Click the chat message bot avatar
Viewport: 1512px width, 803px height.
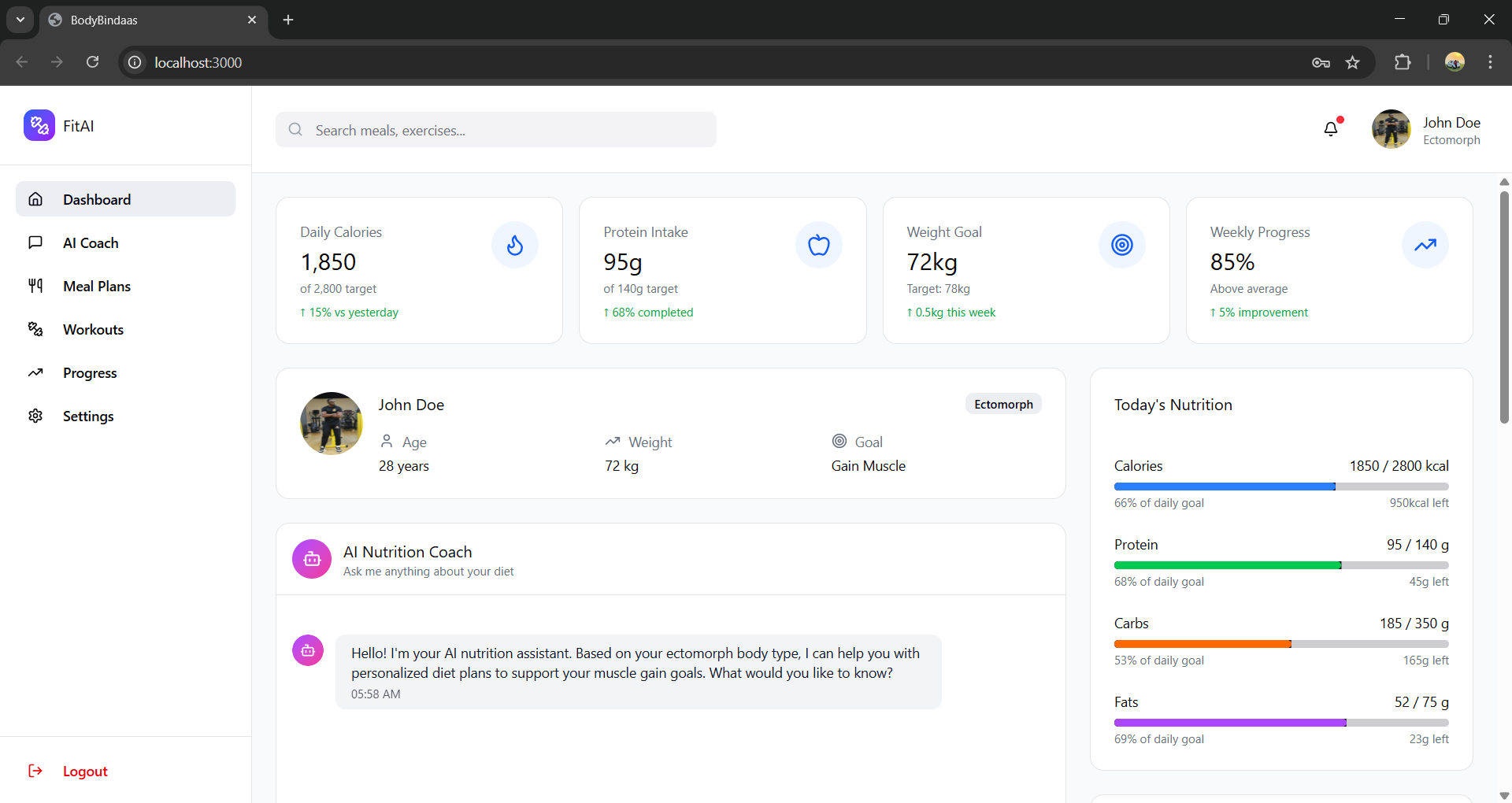[308, 650]
